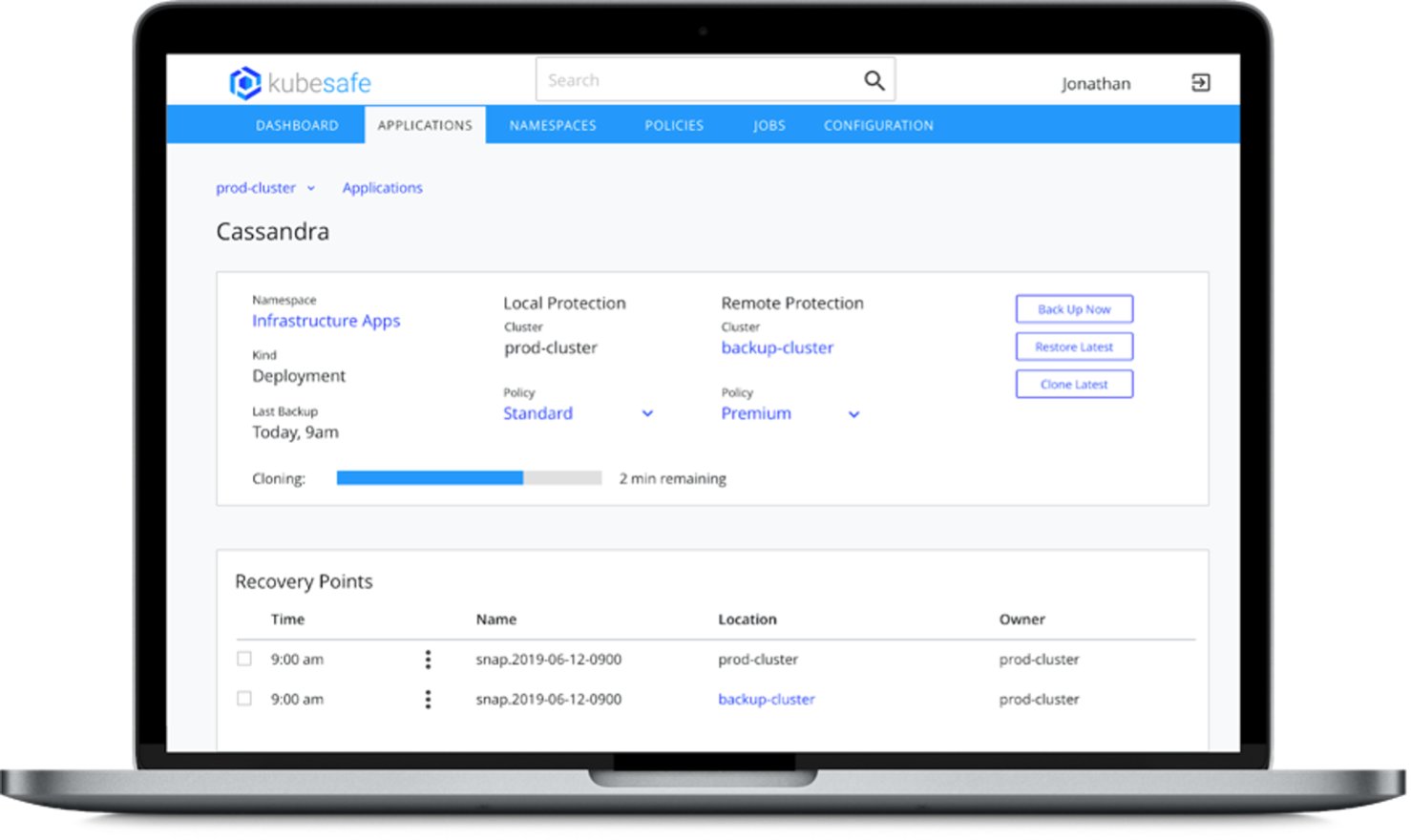Click the Remote Protection heading

(x=792, y=303)
